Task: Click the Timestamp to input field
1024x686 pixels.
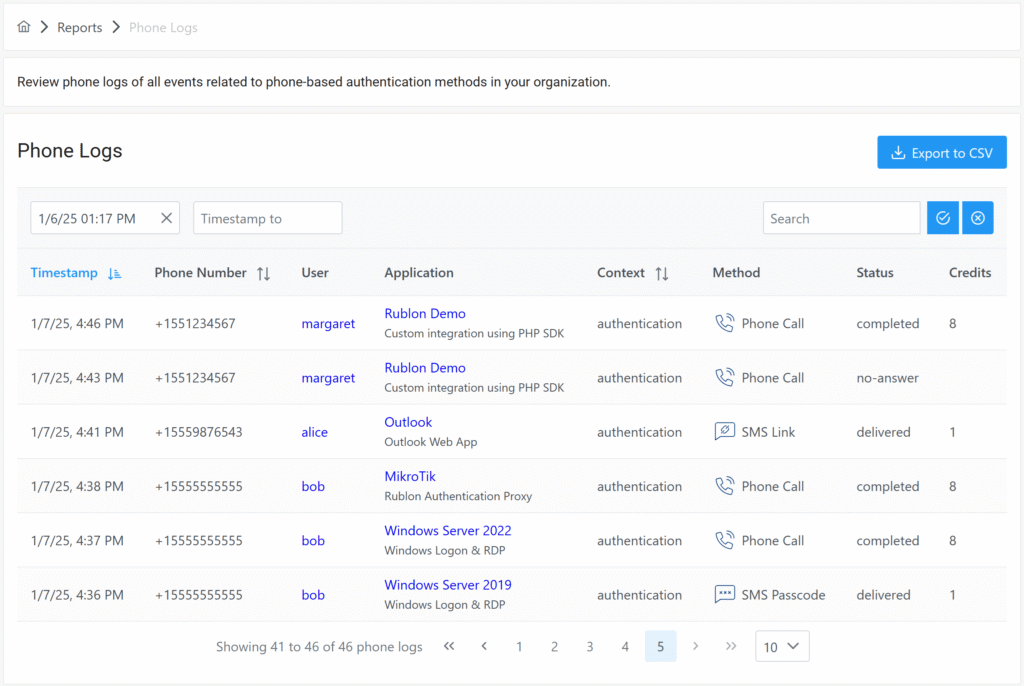Action: click(x=267, y=218)
